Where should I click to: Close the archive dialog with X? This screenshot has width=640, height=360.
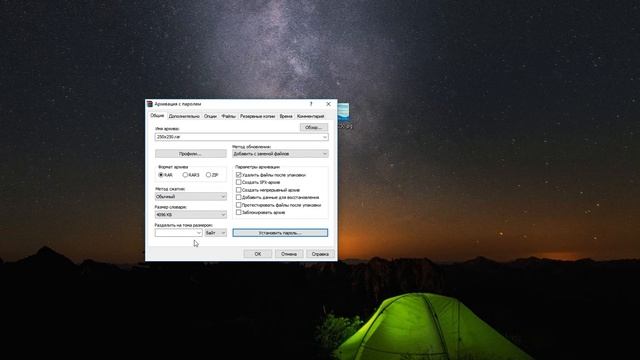click(x=328, y=104)
